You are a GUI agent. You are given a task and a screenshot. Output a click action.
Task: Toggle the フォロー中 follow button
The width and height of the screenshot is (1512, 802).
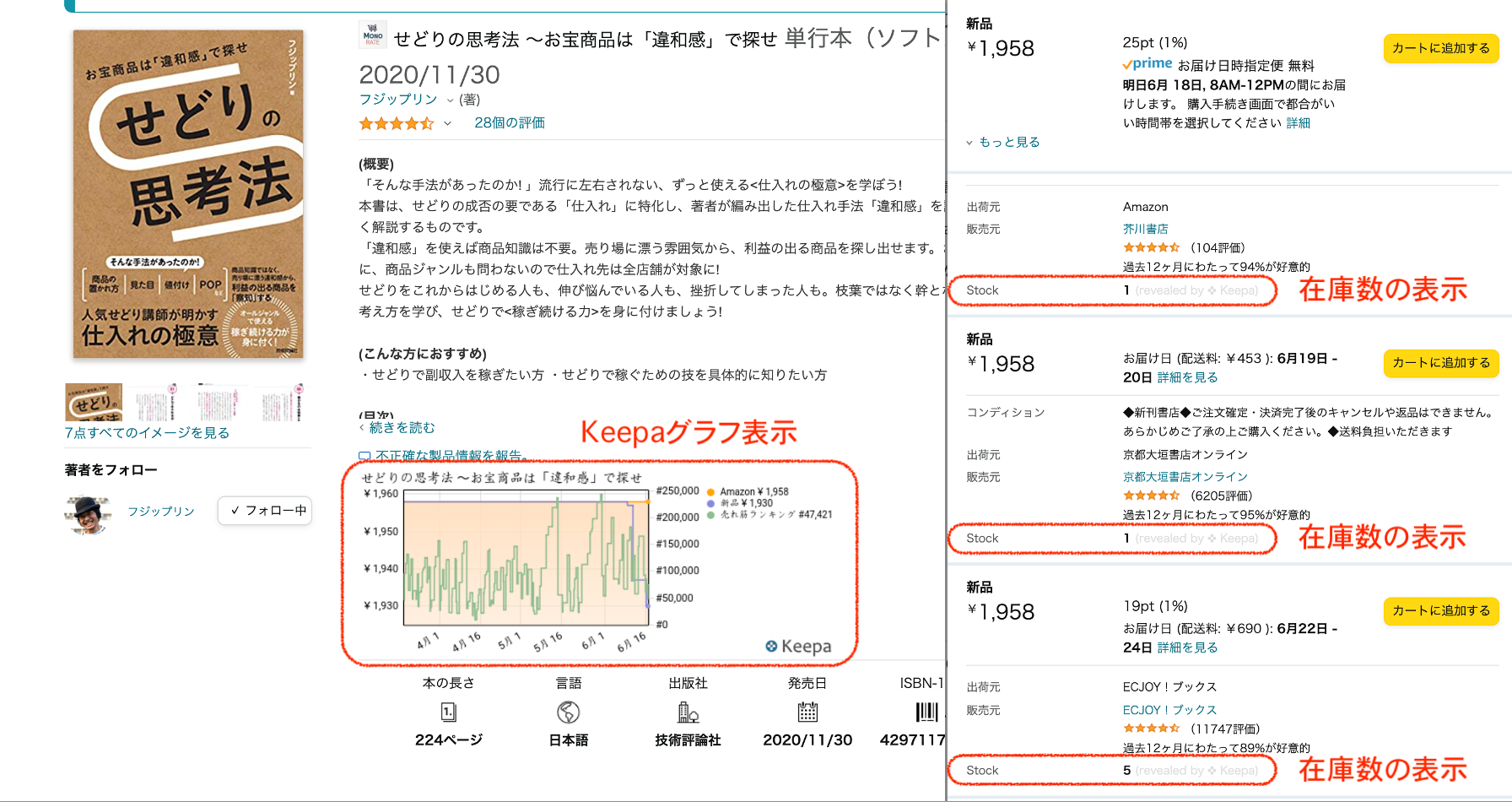pyautogui.click(x=265, y=511)
